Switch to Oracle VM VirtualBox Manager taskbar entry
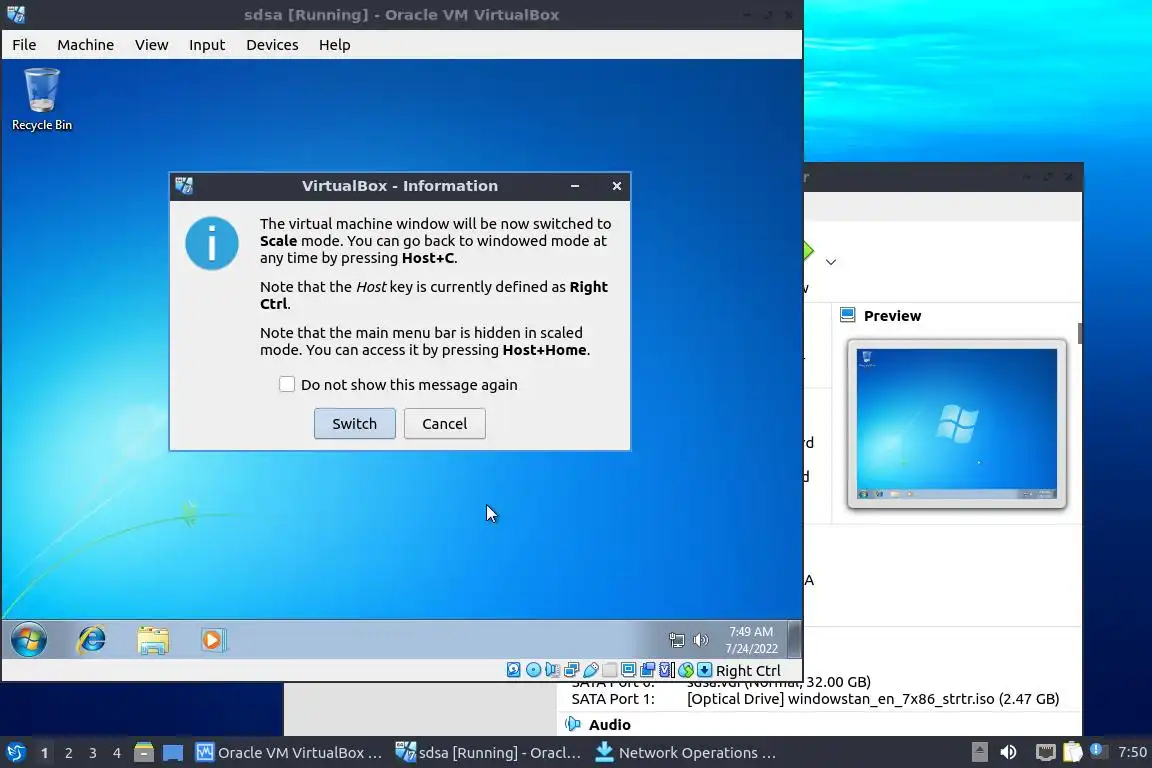Screen dimensions: 1152x768 click(289, 753)
